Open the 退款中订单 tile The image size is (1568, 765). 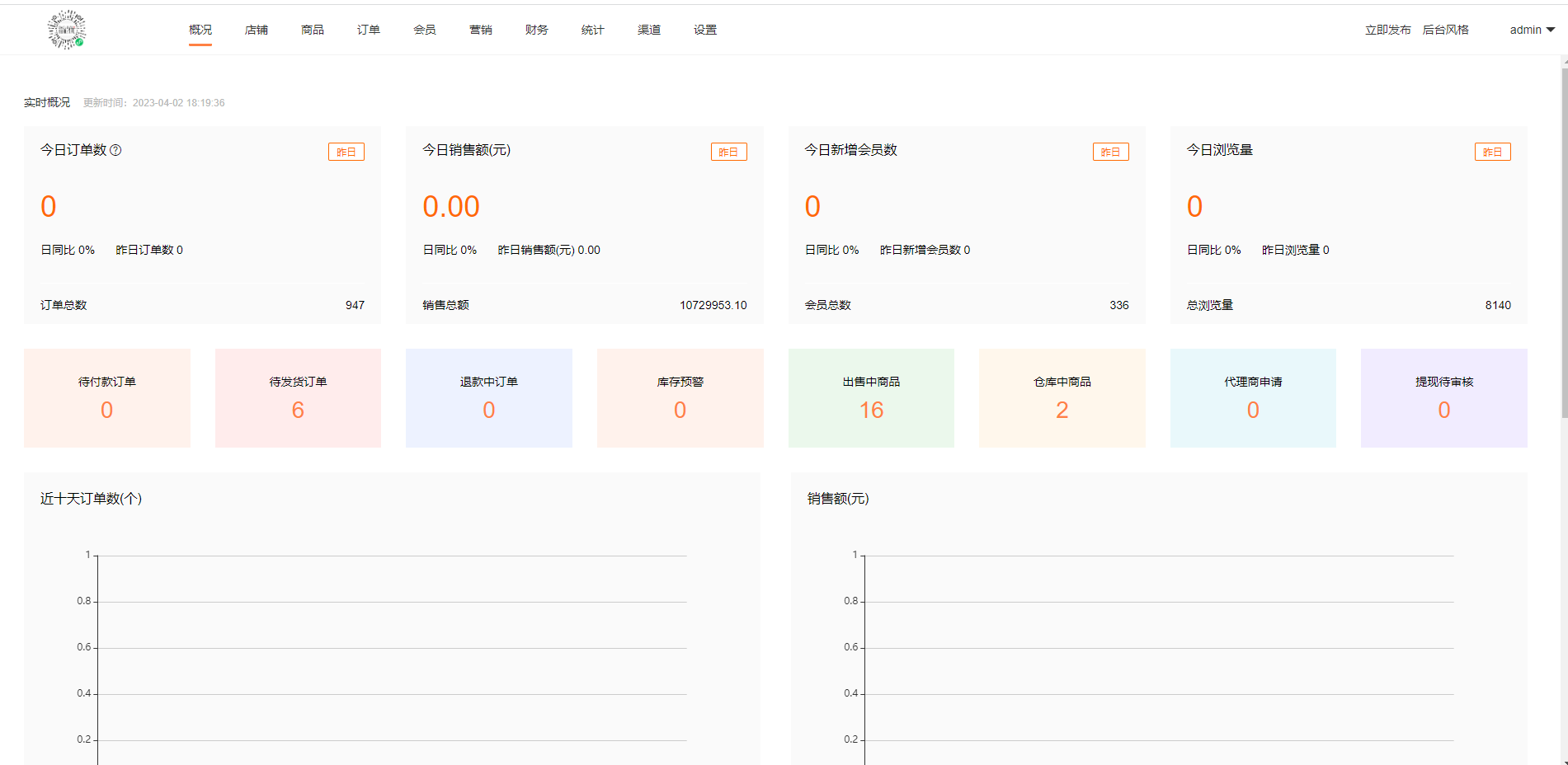tap(489, 398)
